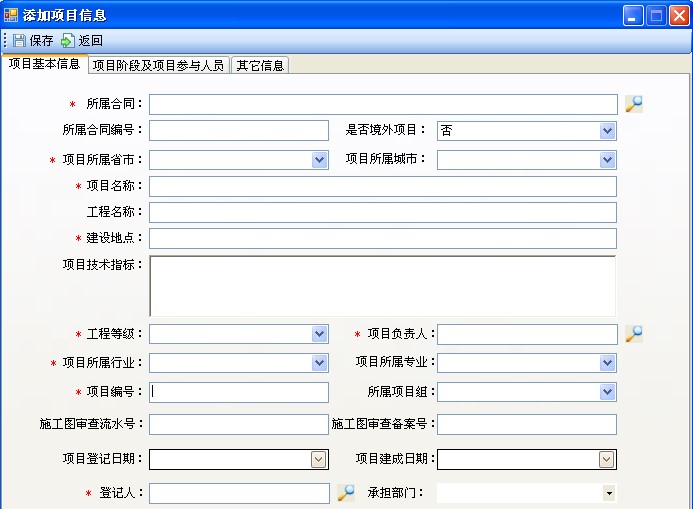Open the 其它信息 tab
Image resolution: width=693 pixels, height=509 pixels.
(260, 66)
